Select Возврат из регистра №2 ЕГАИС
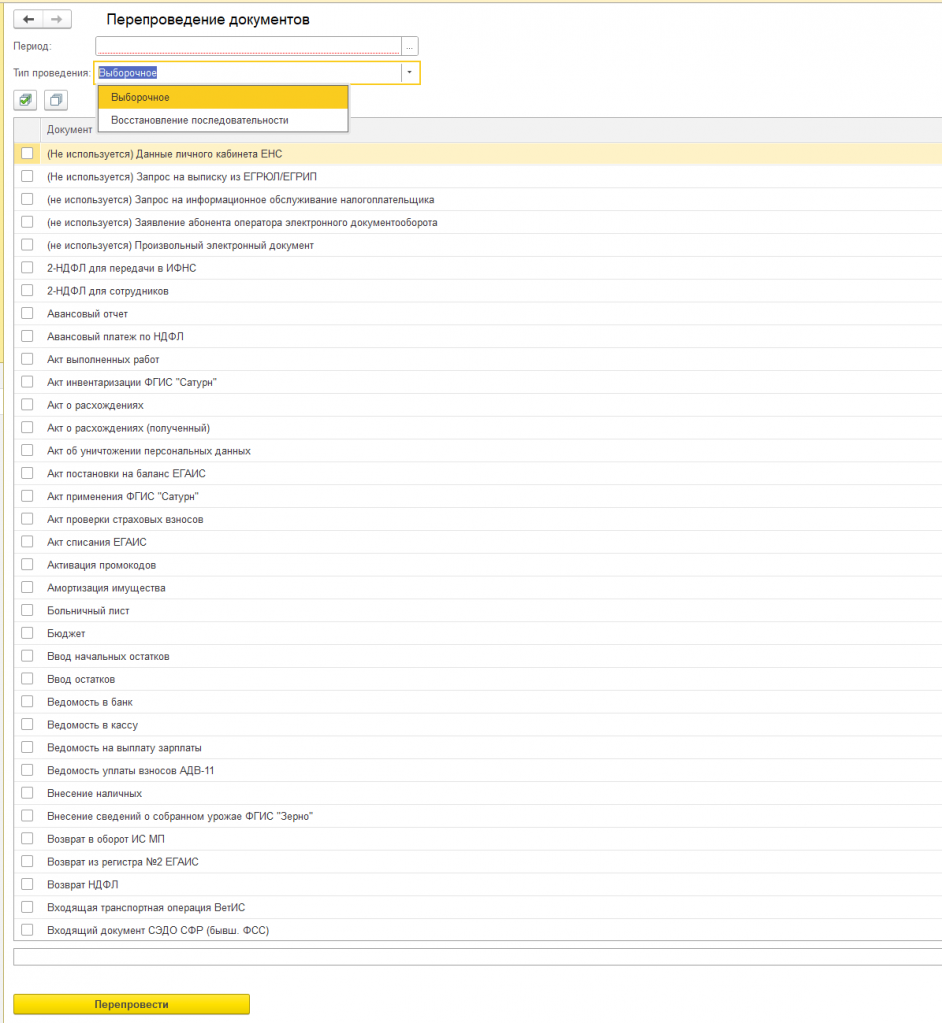Screen dimensions: 942x1023 pyautogui.click(x=478, y=862)
